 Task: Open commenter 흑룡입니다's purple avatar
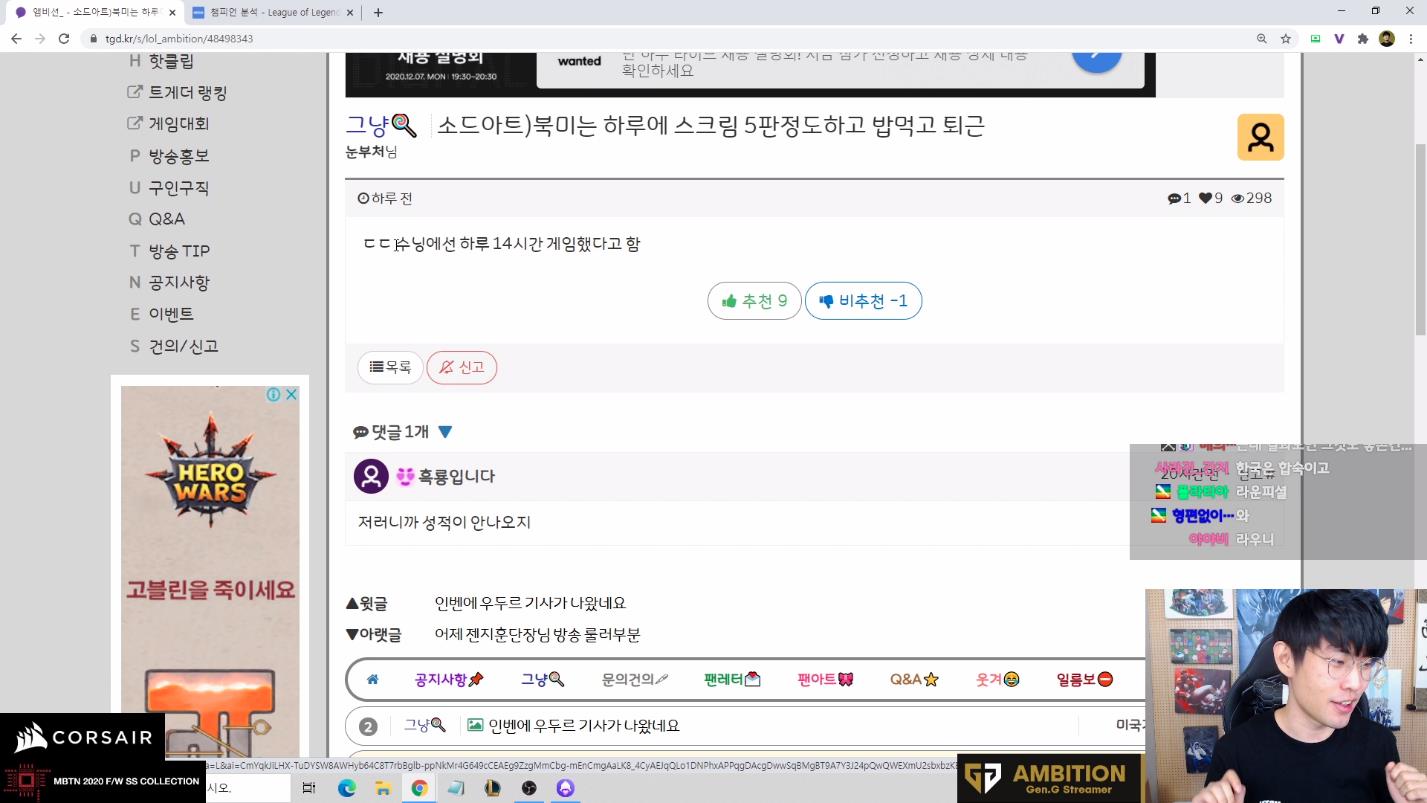point(371,476)
